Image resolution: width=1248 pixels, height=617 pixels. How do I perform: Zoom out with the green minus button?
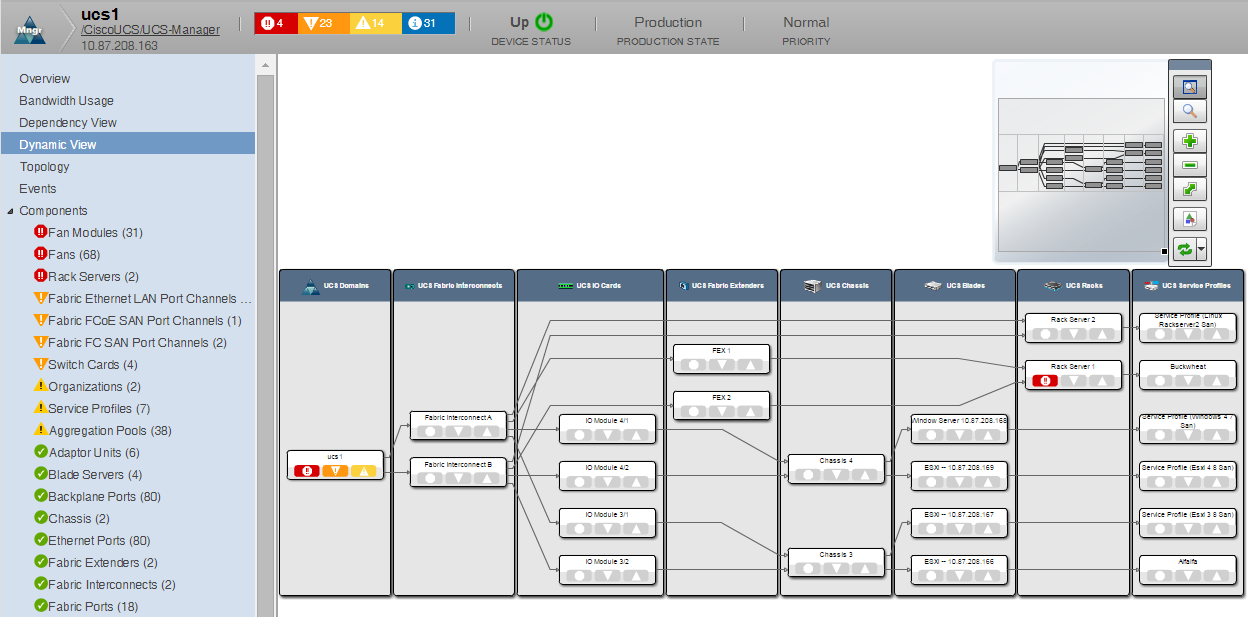click(1190, 165)
